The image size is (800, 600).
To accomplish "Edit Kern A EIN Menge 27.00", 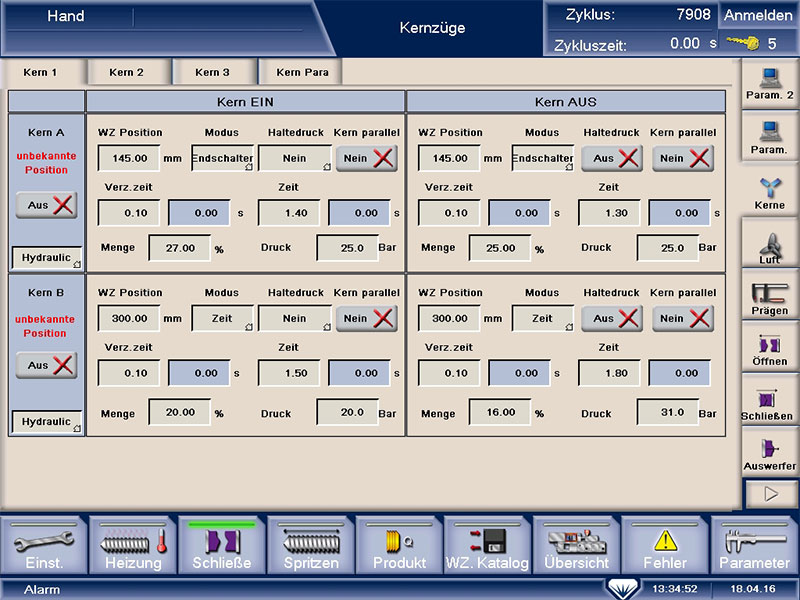I will (x=180, y=248).
